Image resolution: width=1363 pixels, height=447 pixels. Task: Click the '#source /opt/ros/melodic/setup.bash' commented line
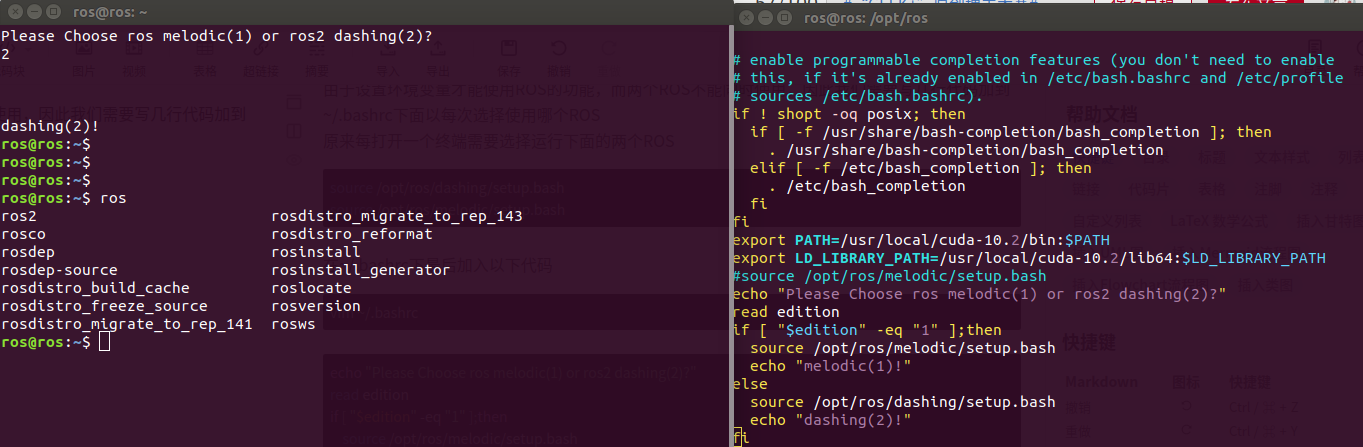pos(889,276)
